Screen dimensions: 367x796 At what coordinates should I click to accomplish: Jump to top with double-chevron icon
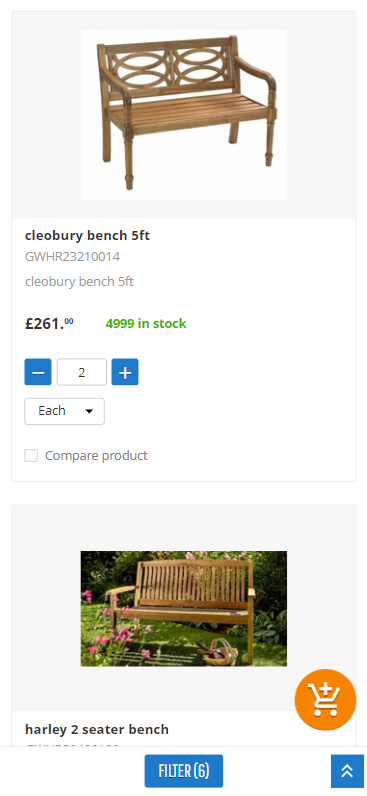pos(347,771)
